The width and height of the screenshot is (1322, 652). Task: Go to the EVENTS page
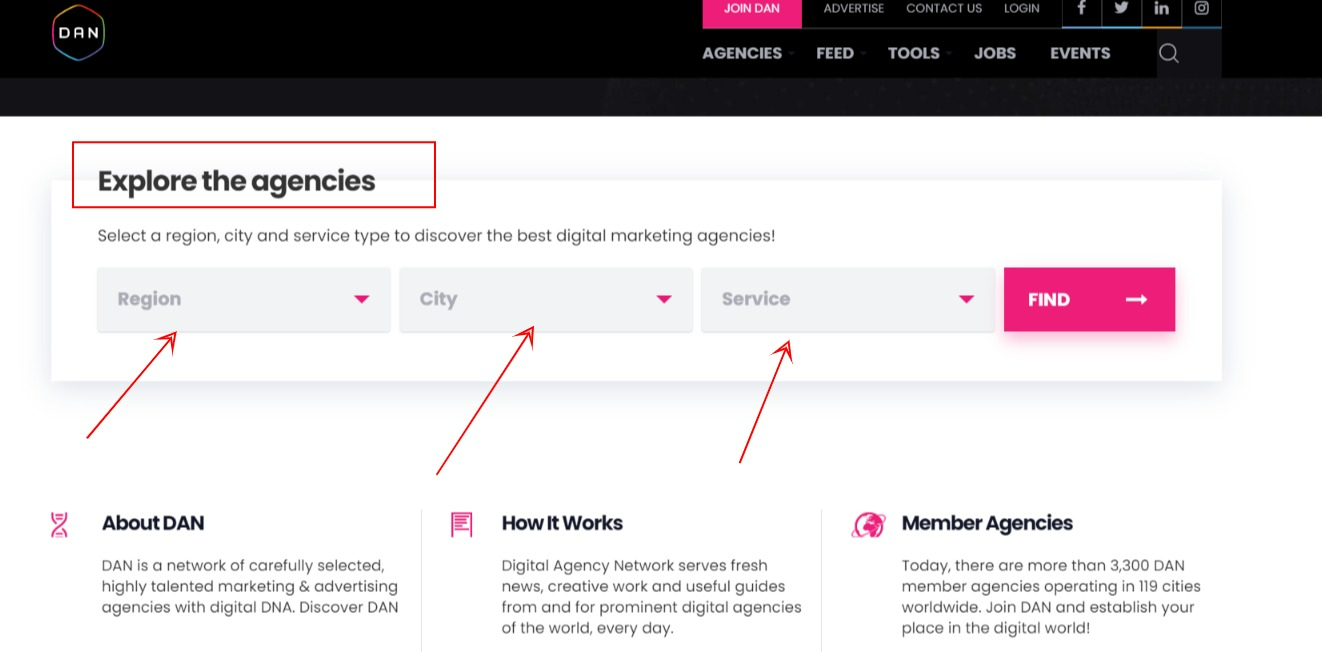pos(1080,54)
